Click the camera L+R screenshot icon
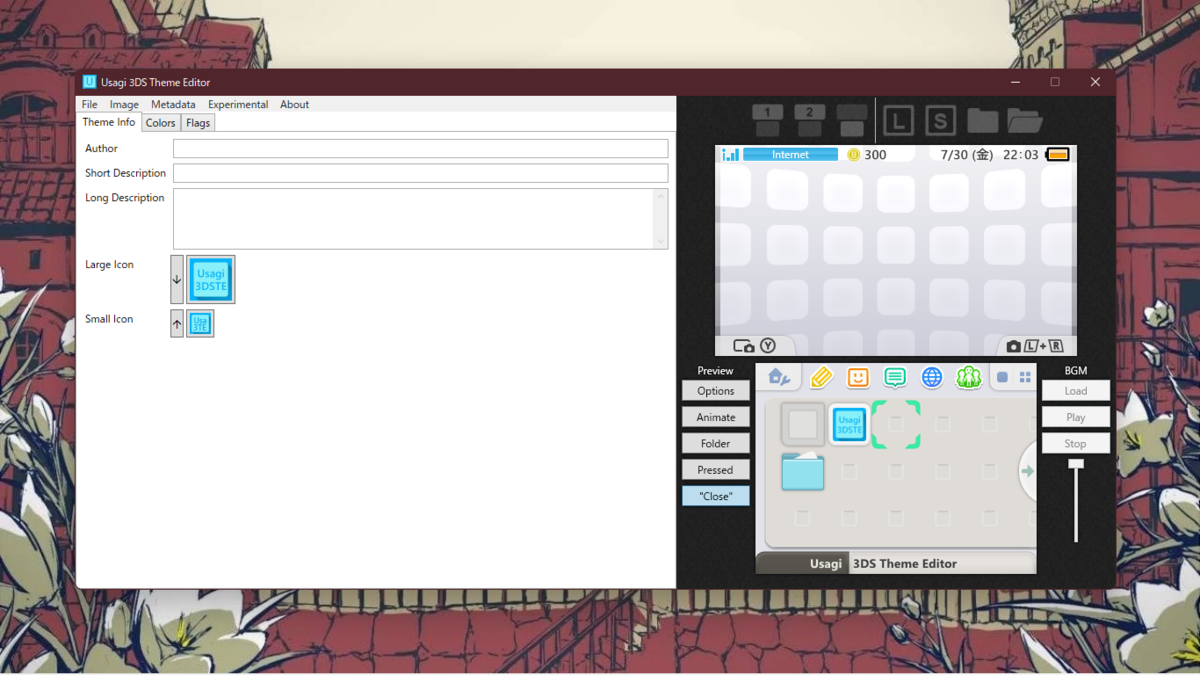This screenshot has width=1200, height=675. (x=1035, y=346)
